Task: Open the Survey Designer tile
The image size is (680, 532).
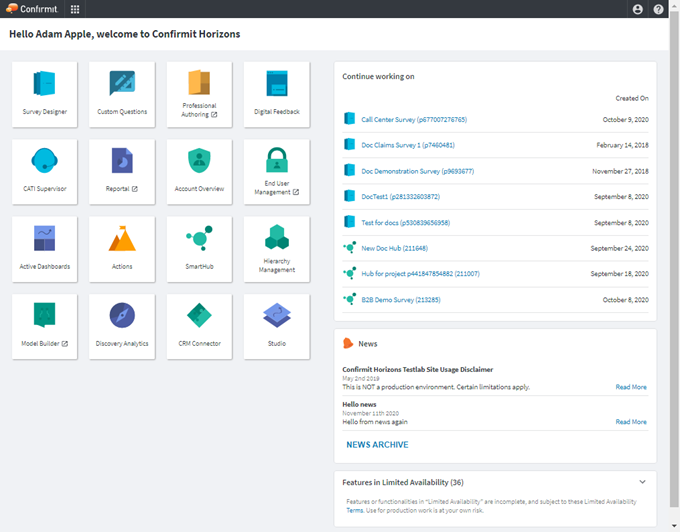Action: (45, 95)
